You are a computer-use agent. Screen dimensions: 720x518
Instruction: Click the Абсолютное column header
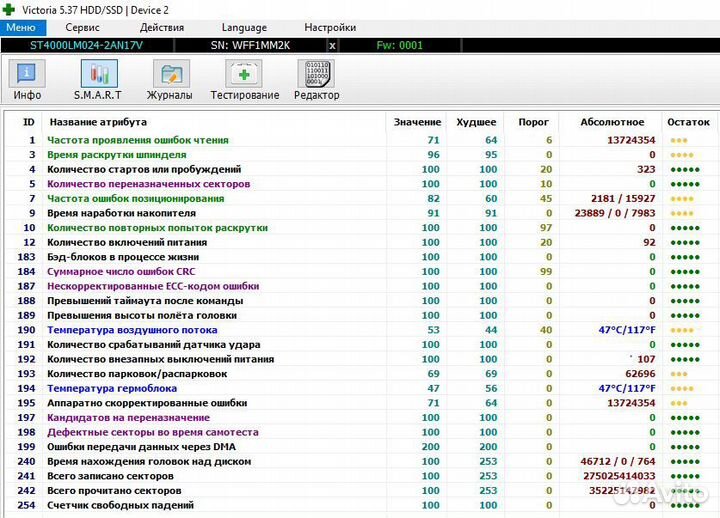click(612, 122)
